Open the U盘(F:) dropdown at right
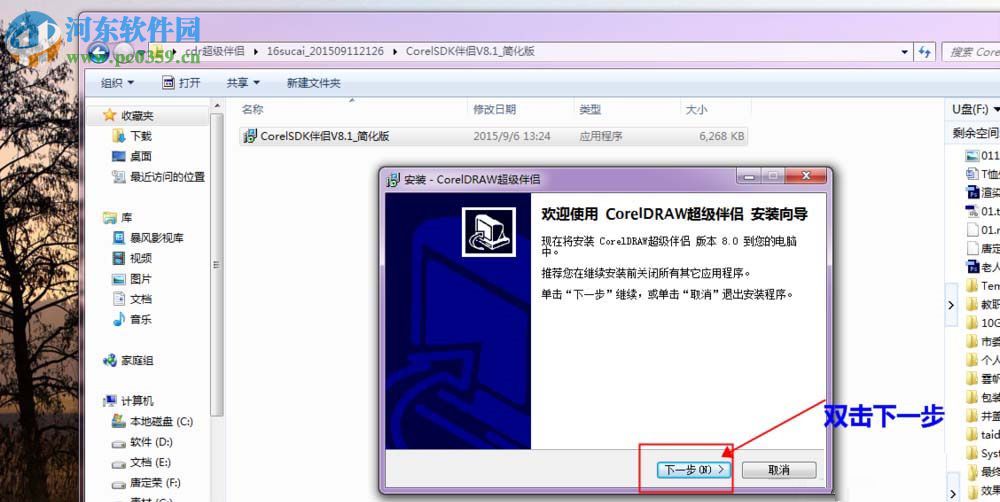Image resolution: width=1000 pixels, height=502 pixels. (975, 109)
